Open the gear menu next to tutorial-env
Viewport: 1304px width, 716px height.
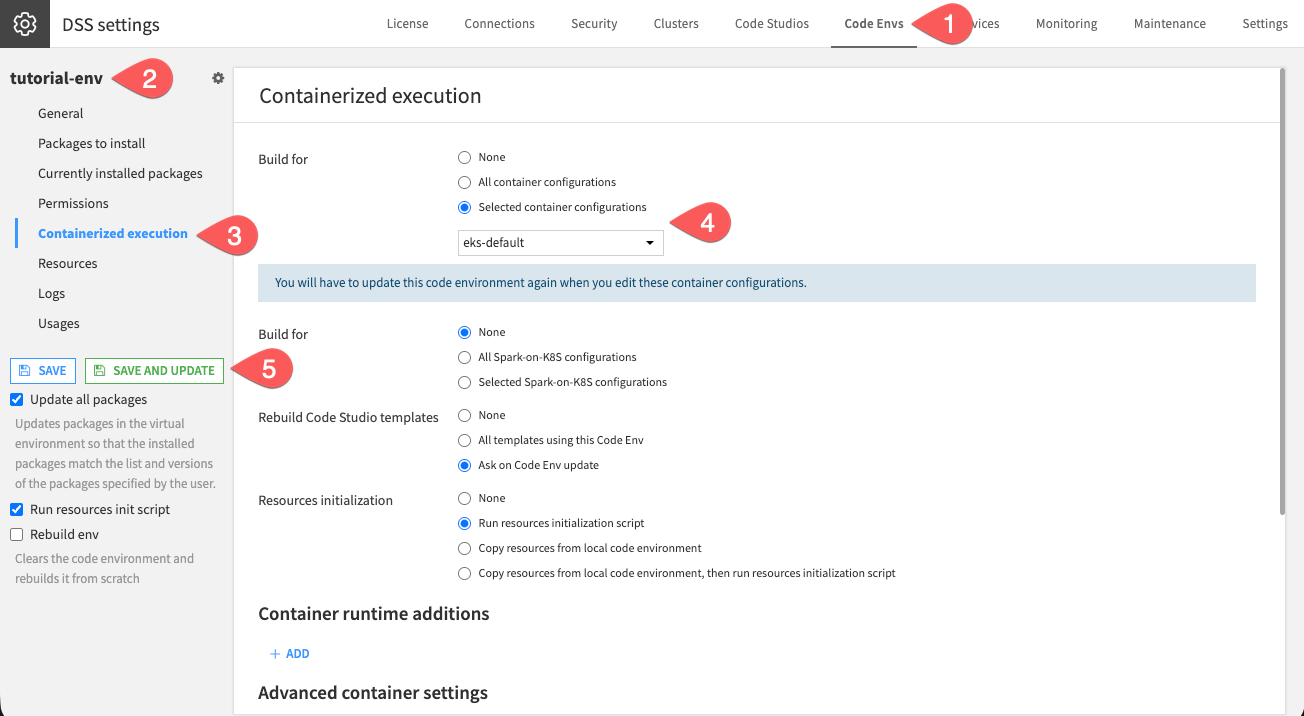click(x=218, y=78)
